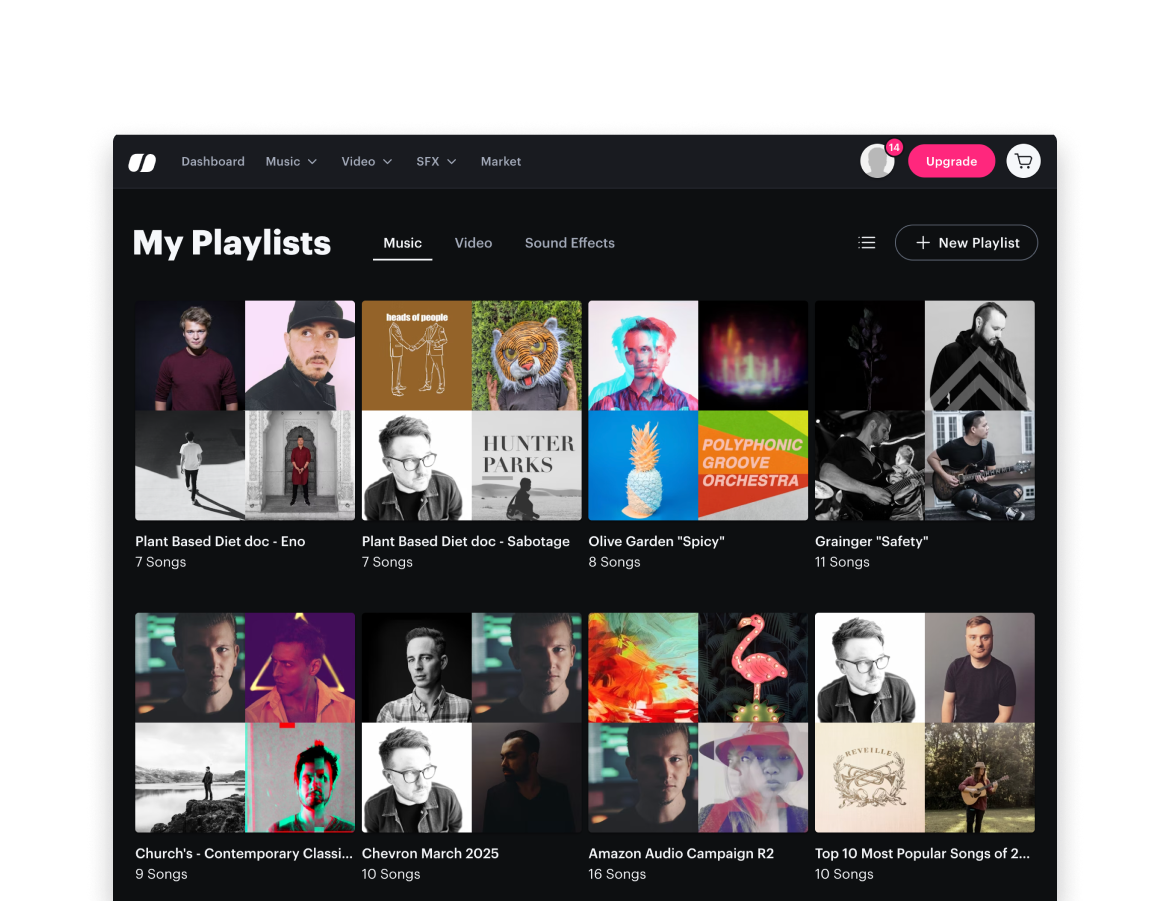The image size is (1170, 901).
Task: Click the plus icon in New Playlist
Action: click(x=923, y=243)
